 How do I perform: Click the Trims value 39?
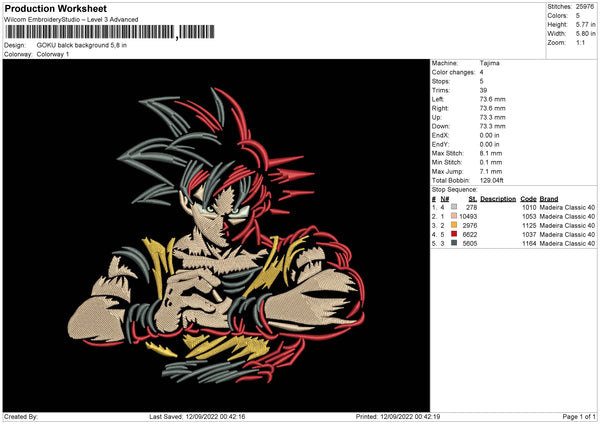[483, 90]
